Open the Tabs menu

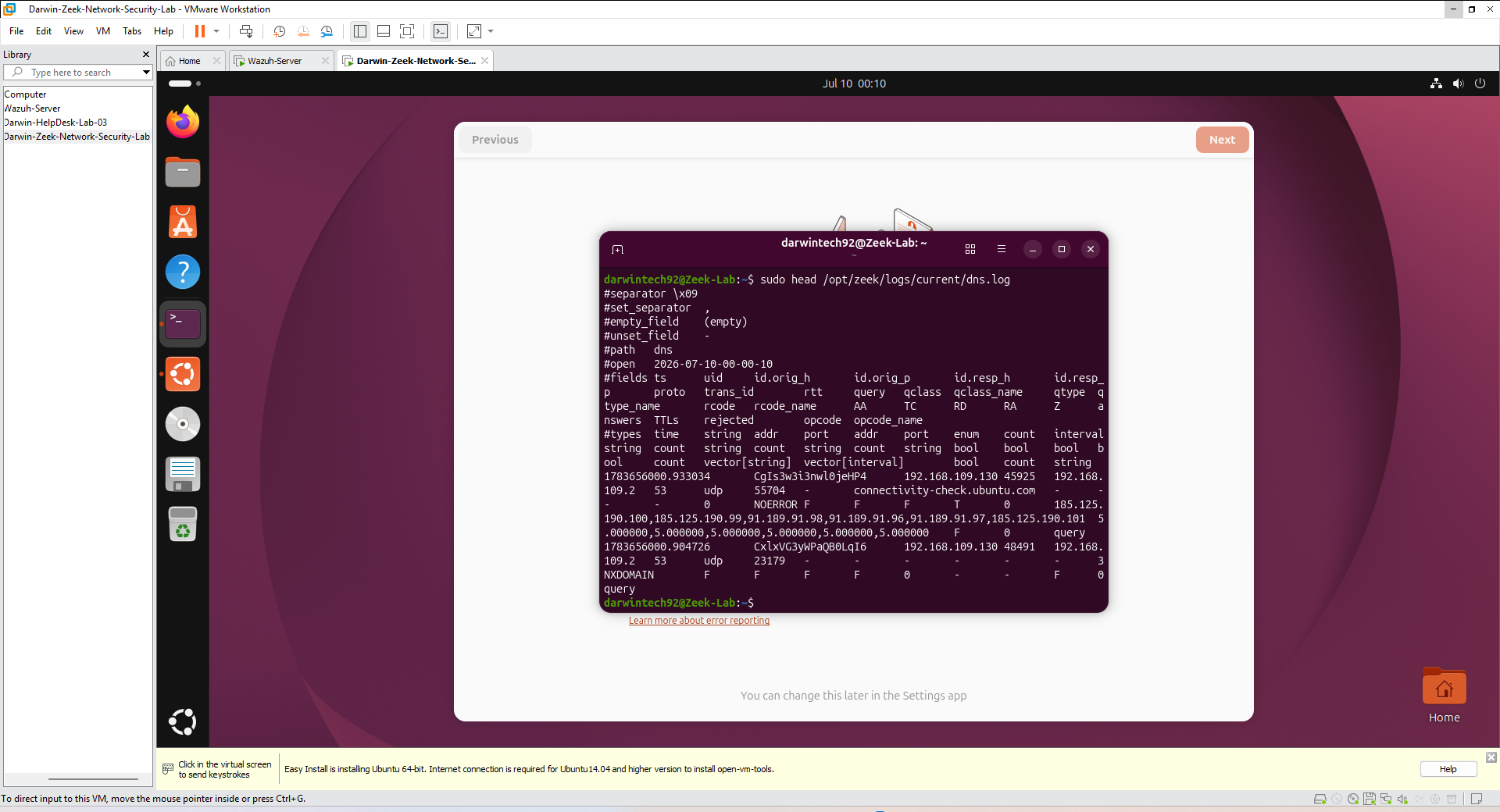pyautogui.click(x=132, y=31)
